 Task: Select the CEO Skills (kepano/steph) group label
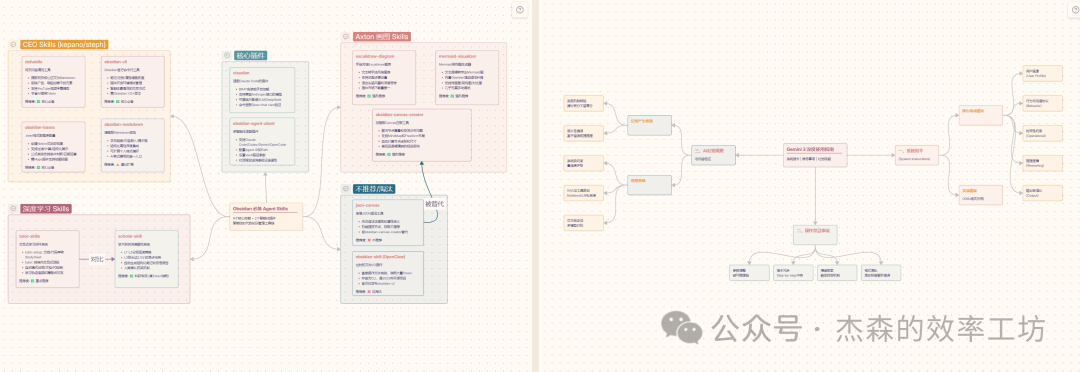[x=63, y=44]
